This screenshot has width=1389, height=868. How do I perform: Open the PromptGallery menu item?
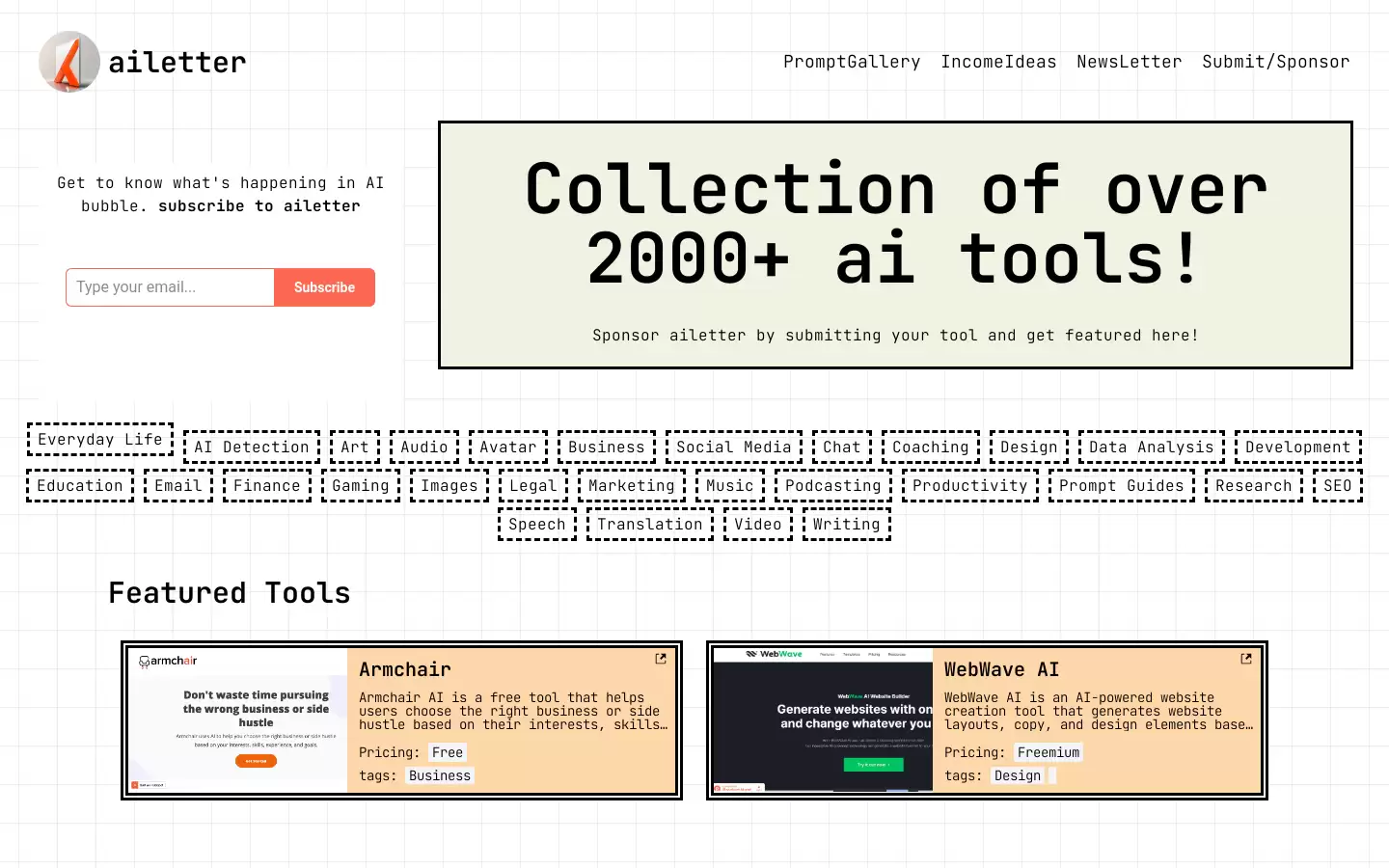[x=852, y=62]
